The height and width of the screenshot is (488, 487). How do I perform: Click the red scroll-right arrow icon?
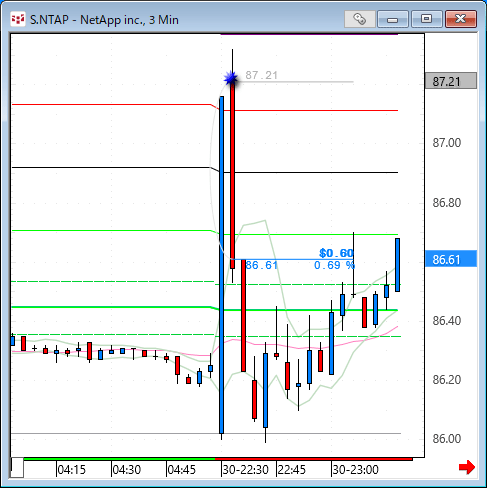467,467
